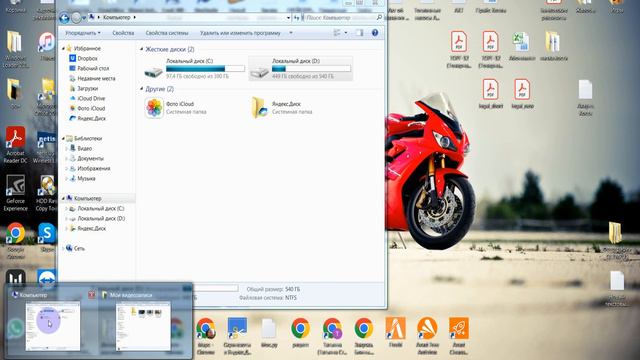Open Недавние места in favorites
The height and width of the screenshot is (360, 640).
pos(92,78)
